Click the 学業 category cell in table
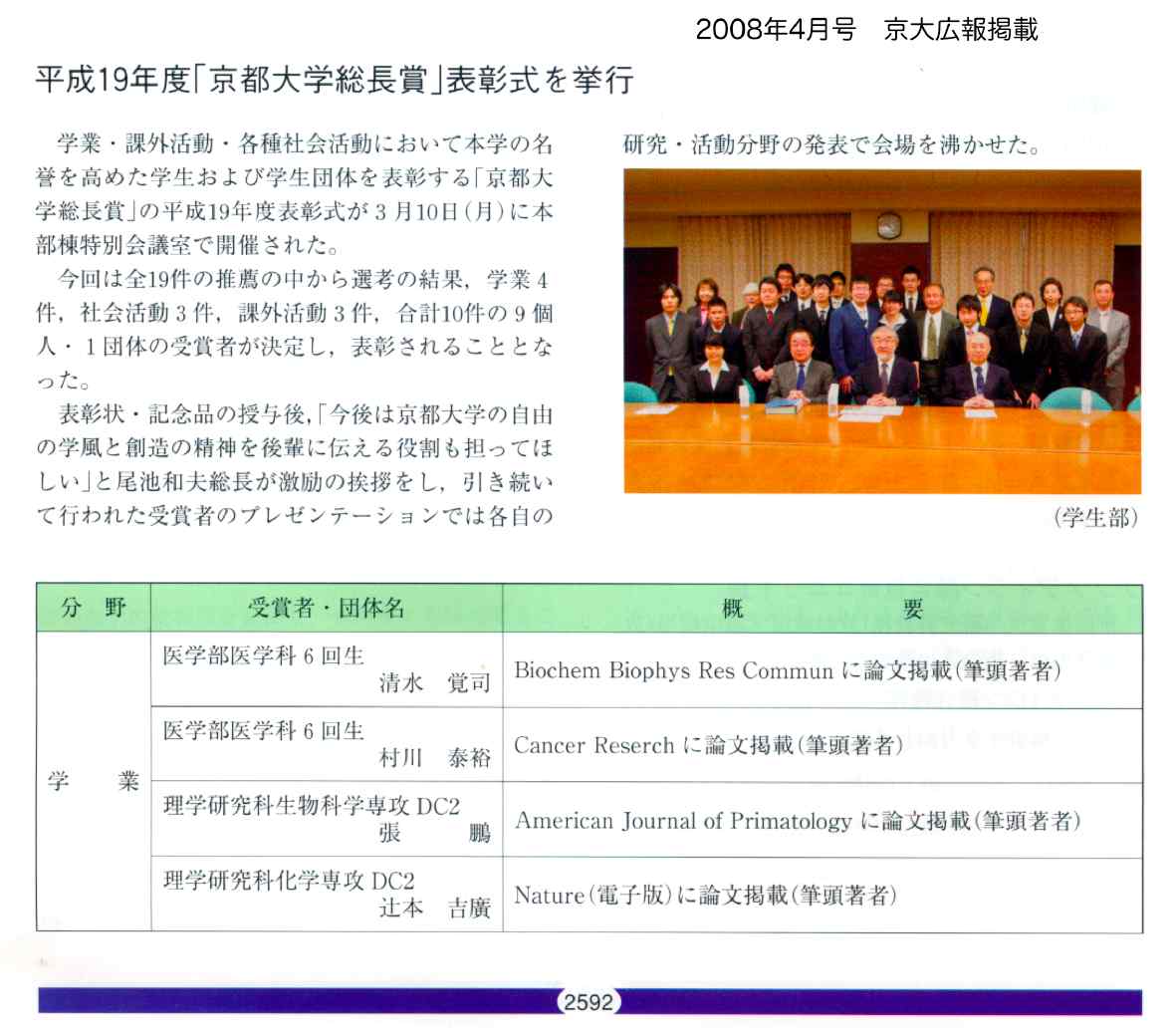Viewport: 1176px width, 1036px height. (x=94, y=781)
